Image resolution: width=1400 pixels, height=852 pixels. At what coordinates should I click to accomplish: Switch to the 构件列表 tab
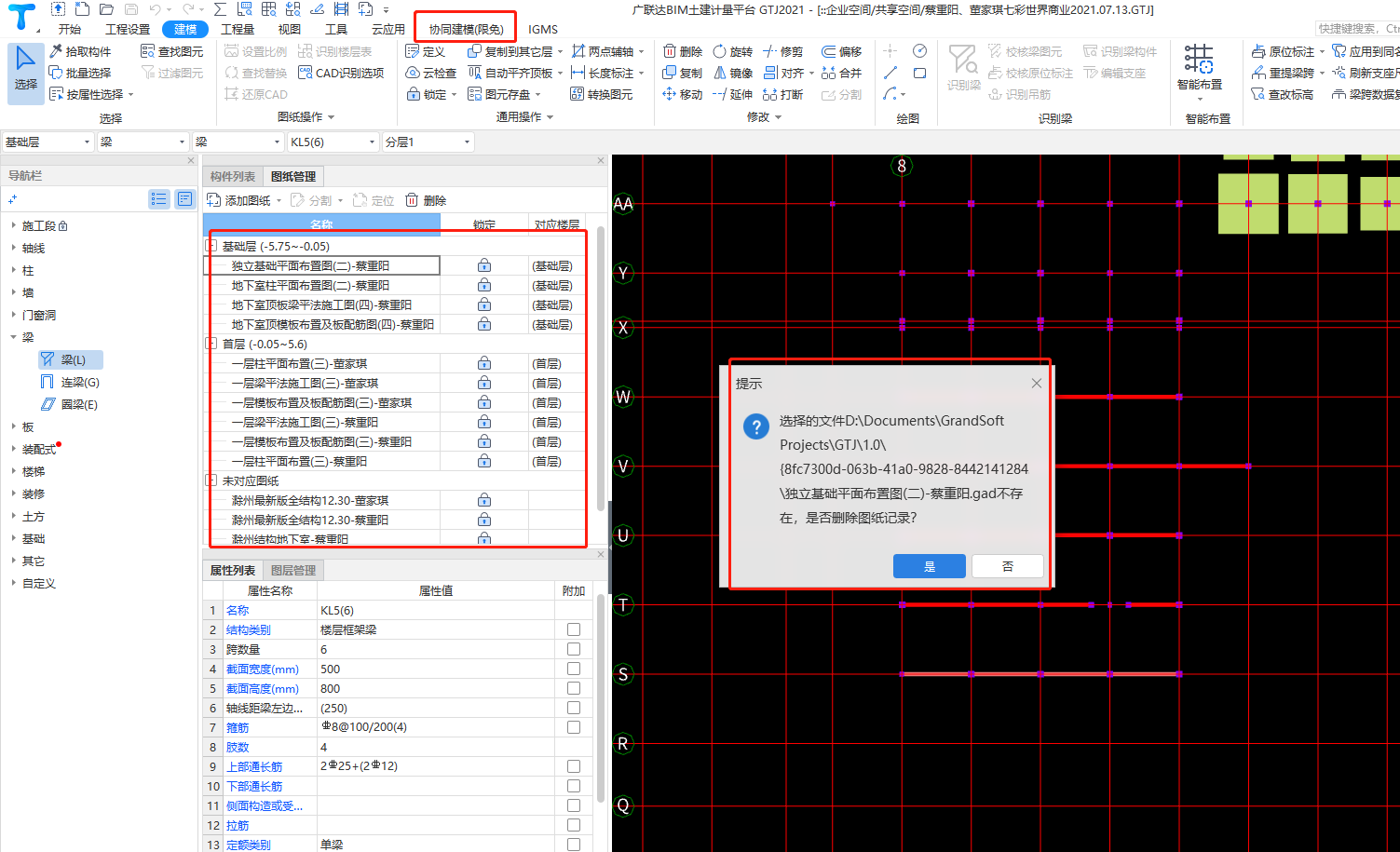click(232, 176)
